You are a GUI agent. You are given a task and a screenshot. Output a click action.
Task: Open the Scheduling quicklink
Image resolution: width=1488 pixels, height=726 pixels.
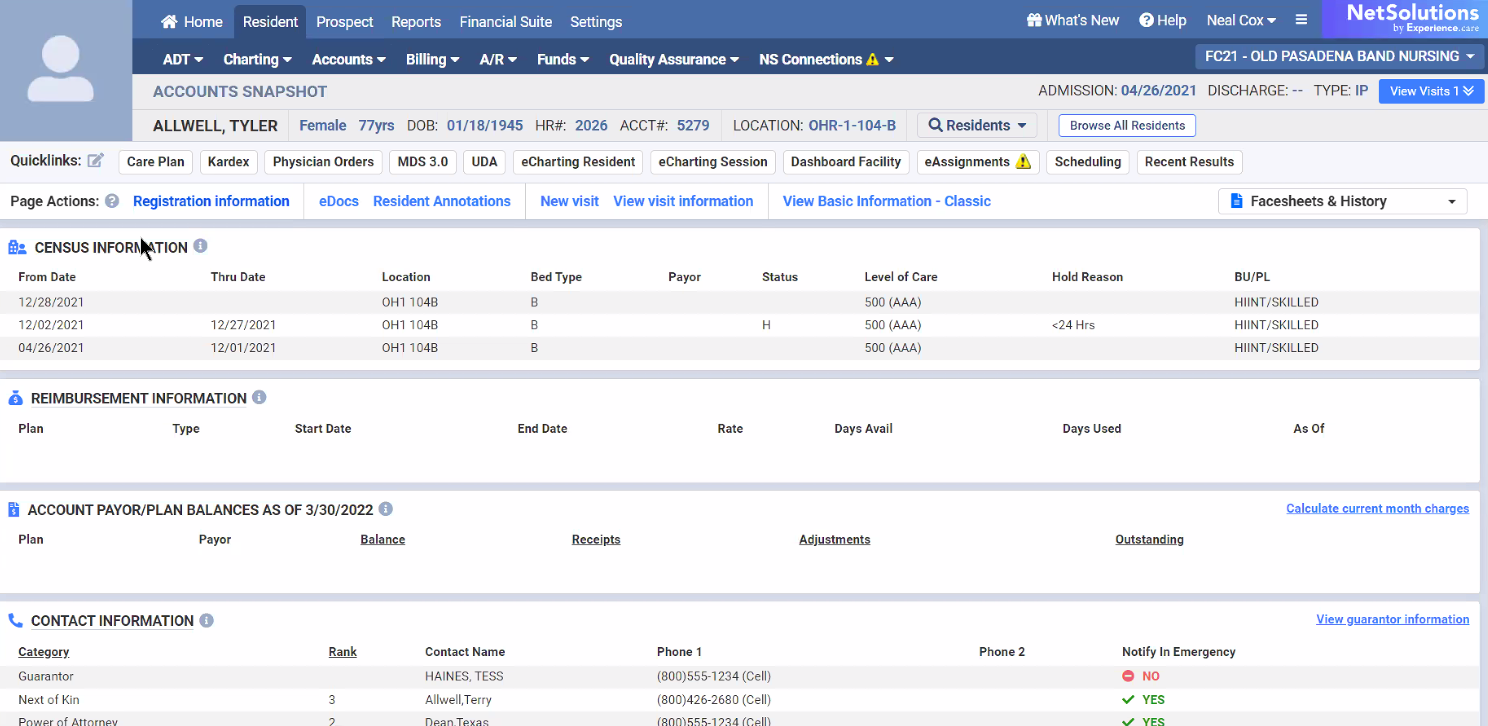pyautogui.click(x=1089, y=162)
